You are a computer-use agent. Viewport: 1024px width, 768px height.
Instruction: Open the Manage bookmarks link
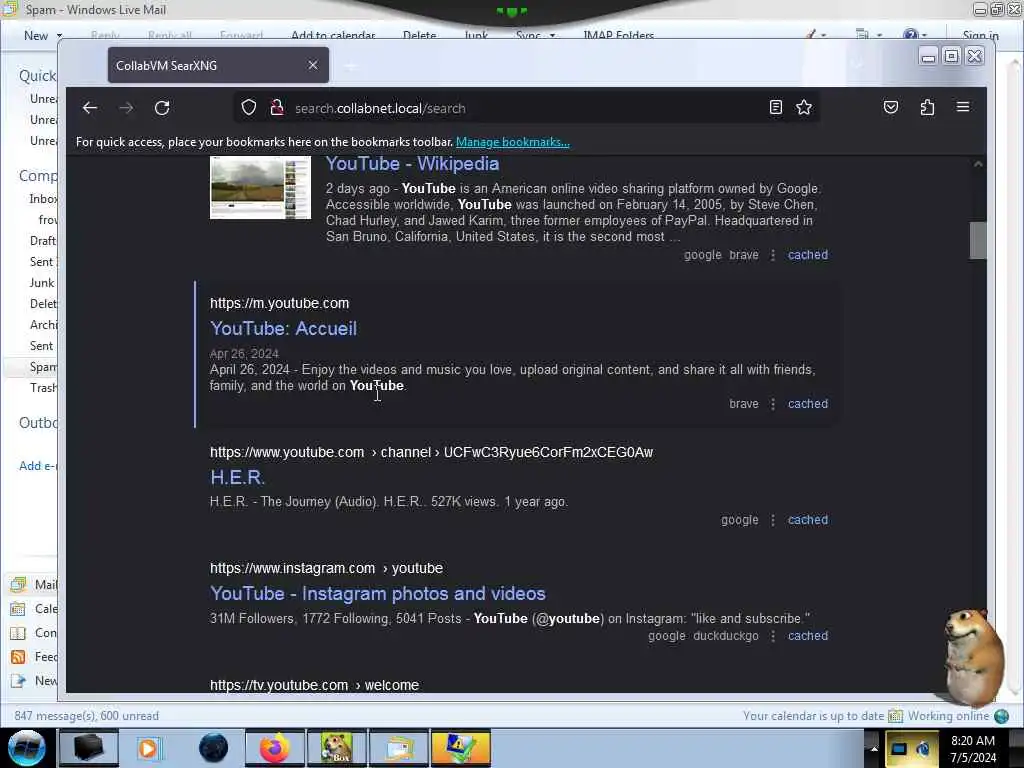tap(513, 142)
